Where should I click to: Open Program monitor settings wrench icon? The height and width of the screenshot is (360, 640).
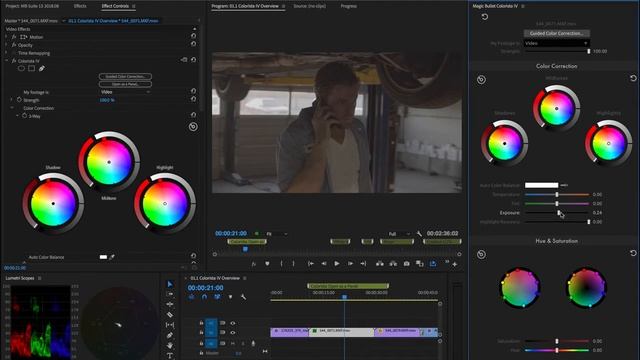point(419,233)
